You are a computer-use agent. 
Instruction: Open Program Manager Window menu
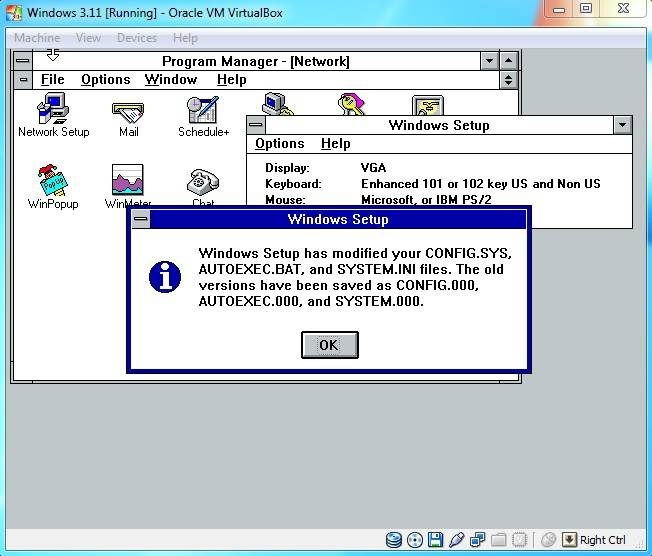pyautogui.click(x=171, y=80)
